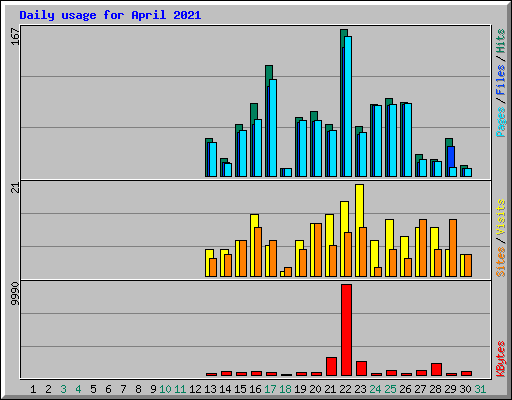The height and width of the screenshot is (400, 512).
Task: Click the Sites legend label
Action: 500,262
